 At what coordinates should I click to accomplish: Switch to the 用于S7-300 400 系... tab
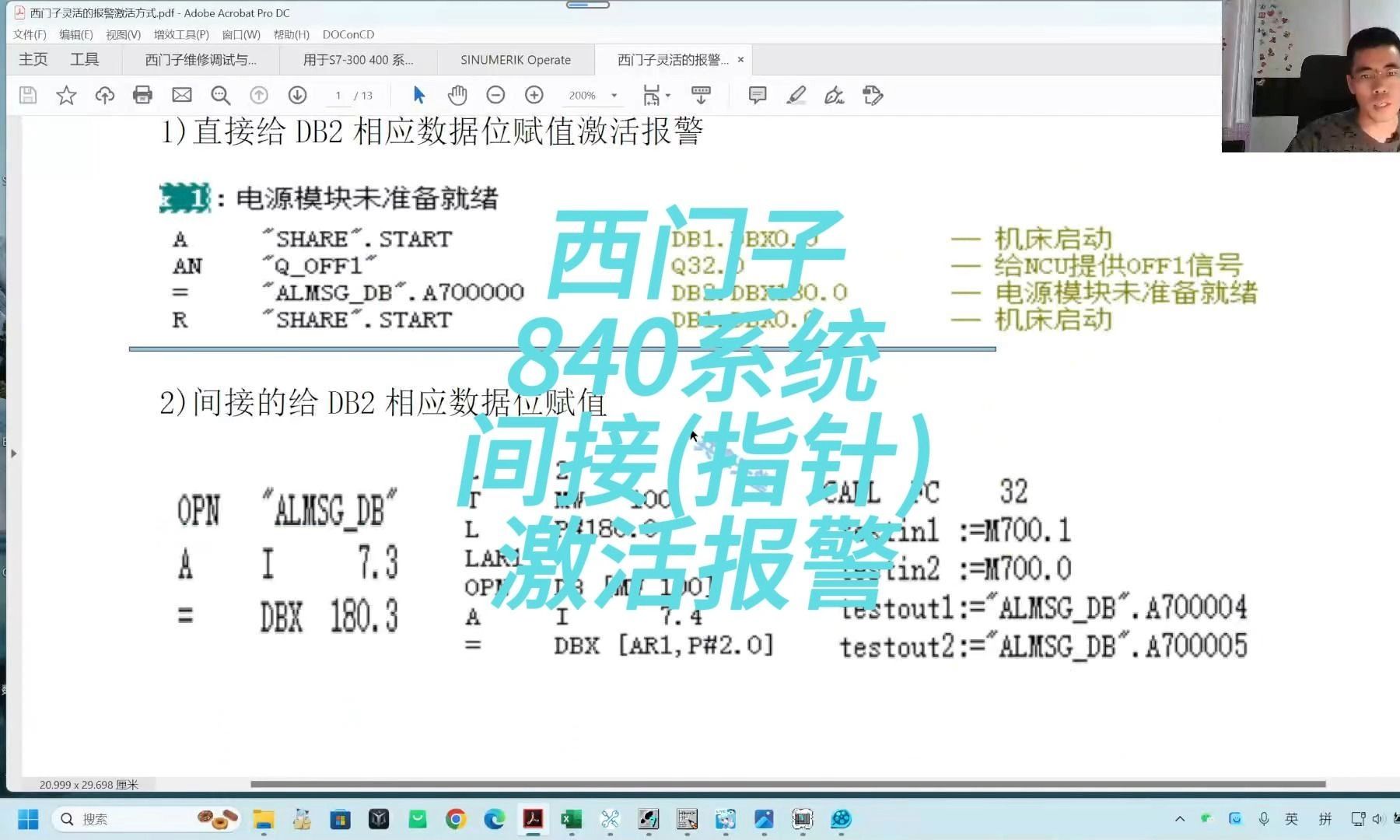(359, 60)
